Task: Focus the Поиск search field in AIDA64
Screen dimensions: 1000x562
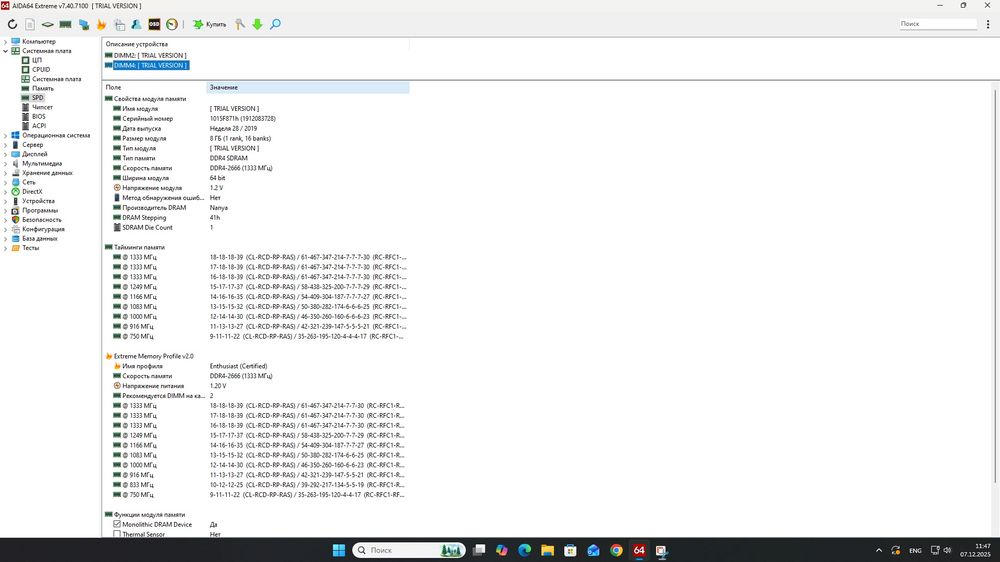Action: pos(938,24)
